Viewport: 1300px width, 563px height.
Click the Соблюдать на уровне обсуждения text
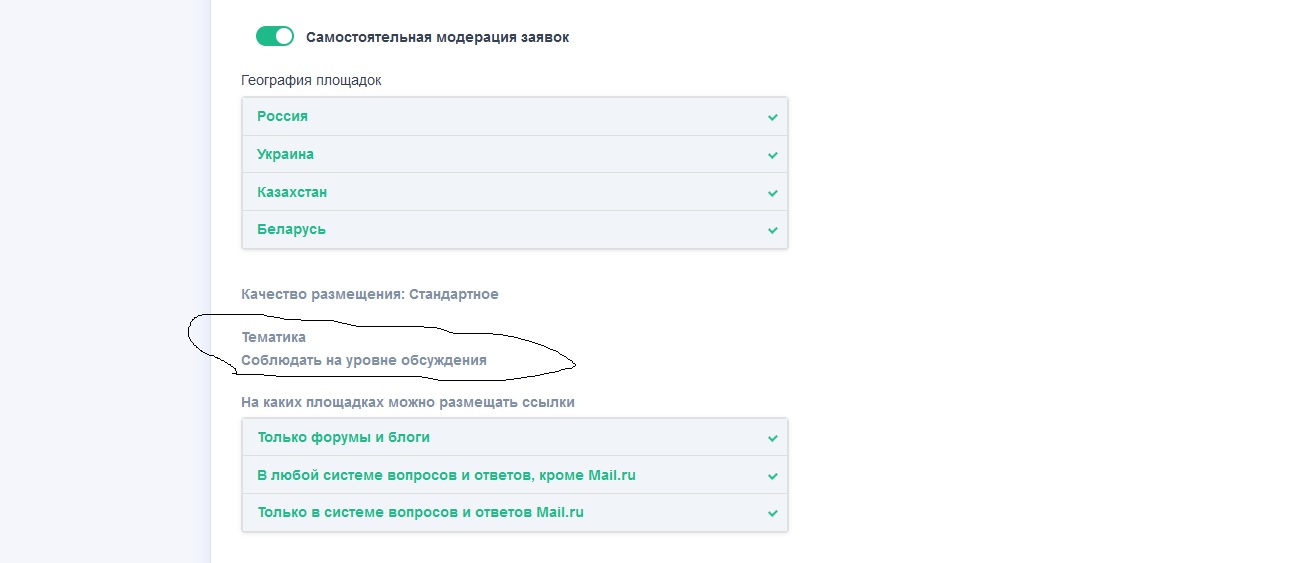point(364,360)
